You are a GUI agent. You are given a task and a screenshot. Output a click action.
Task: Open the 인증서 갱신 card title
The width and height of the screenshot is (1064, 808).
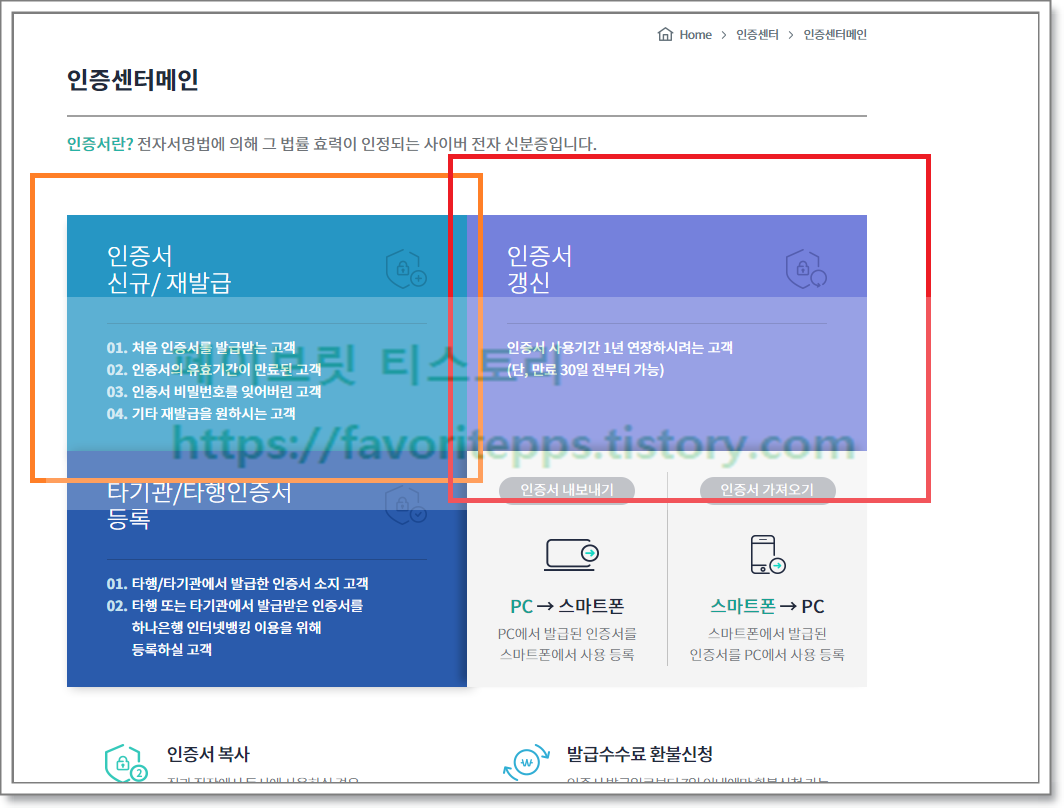coord(539,269)
